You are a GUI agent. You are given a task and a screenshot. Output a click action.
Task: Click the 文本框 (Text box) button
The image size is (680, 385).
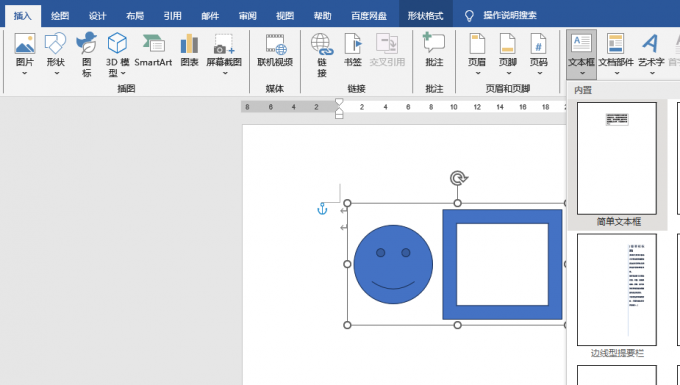(582, 54)
